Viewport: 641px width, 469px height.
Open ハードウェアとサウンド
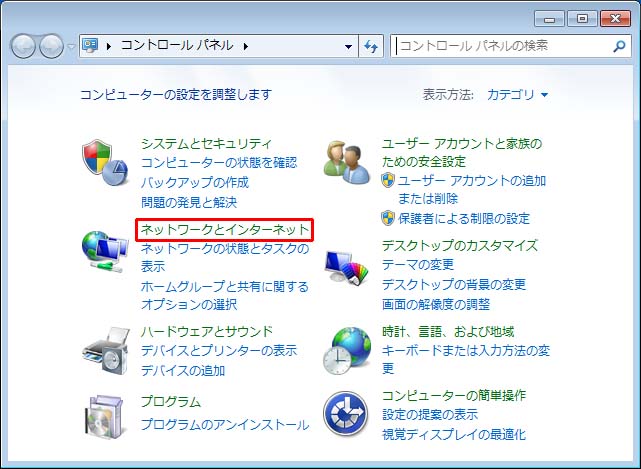pos(206,331)
